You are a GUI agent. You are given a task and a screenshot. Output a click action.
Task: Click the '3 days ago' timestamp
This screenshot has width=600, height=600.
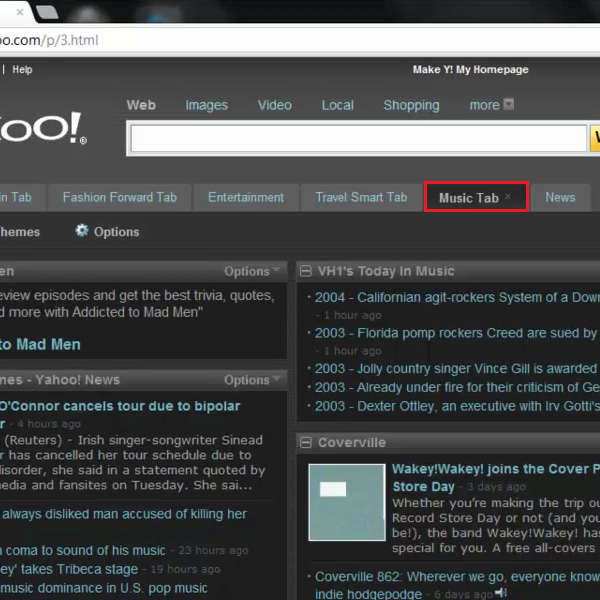pos(497,487)
